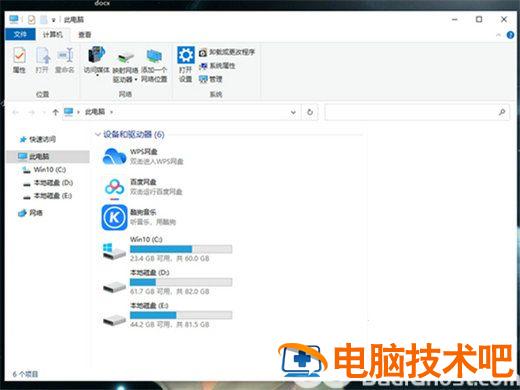The image size is (520, 390).
Task: Select the WPS网盘 cloud icon
Action: click(114, 156)
